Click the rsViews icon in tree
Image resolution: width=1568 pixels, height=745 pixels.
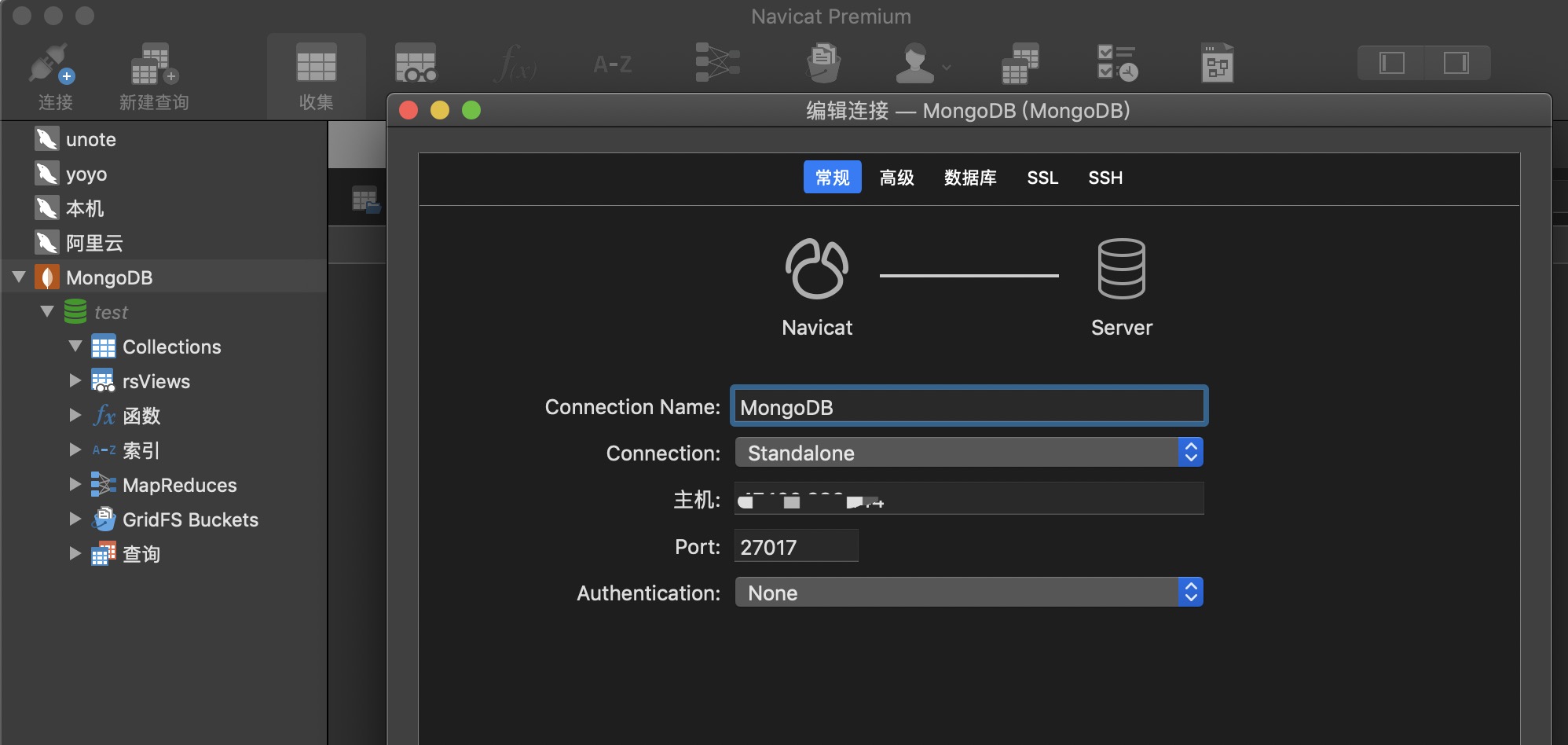click(x=104, y=381)
